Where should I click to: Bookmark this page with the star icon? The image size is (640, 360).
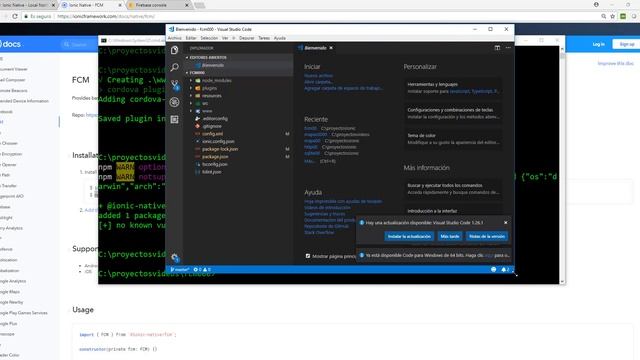pos(613,16)
